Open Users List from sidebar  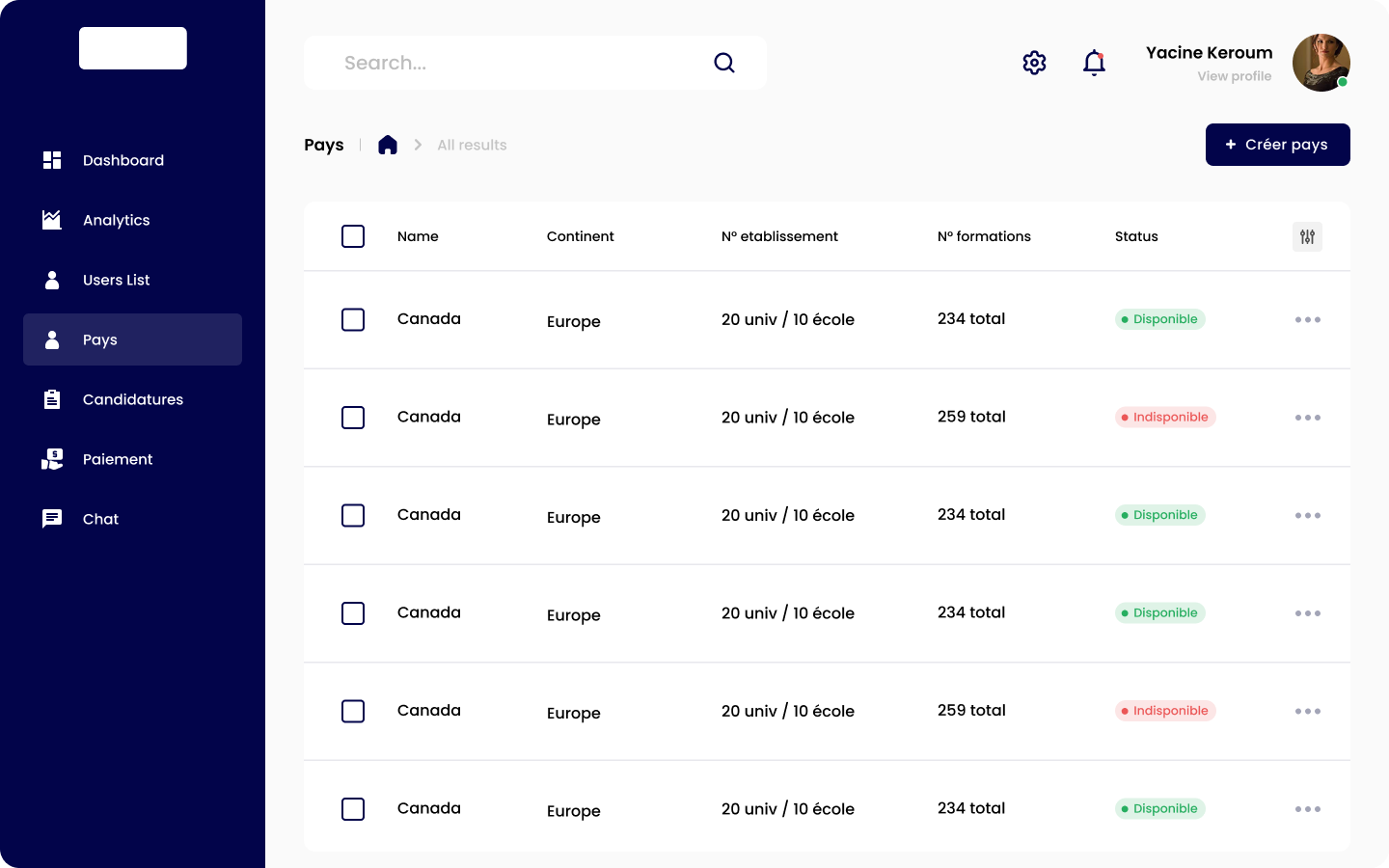click(x=117, y=280)
